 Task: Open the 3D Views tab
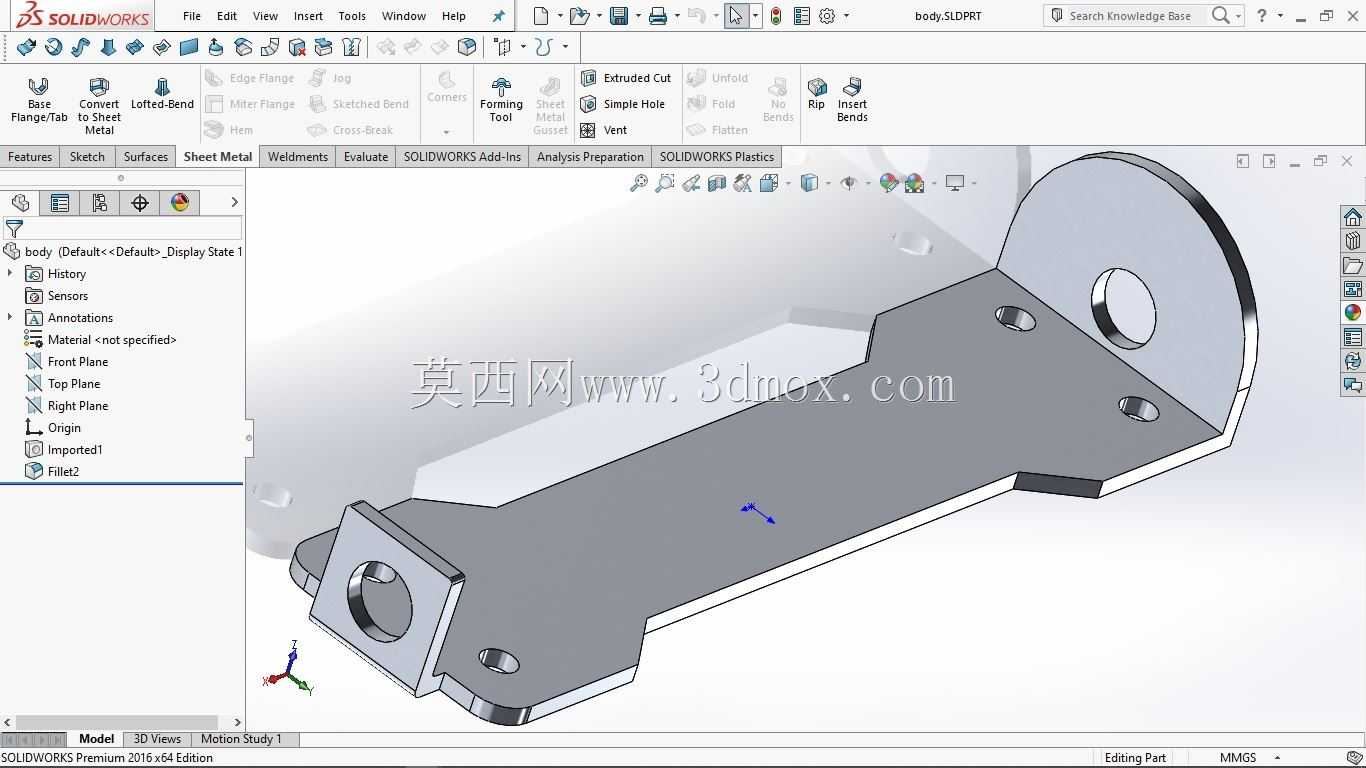(x=157, y=739)
